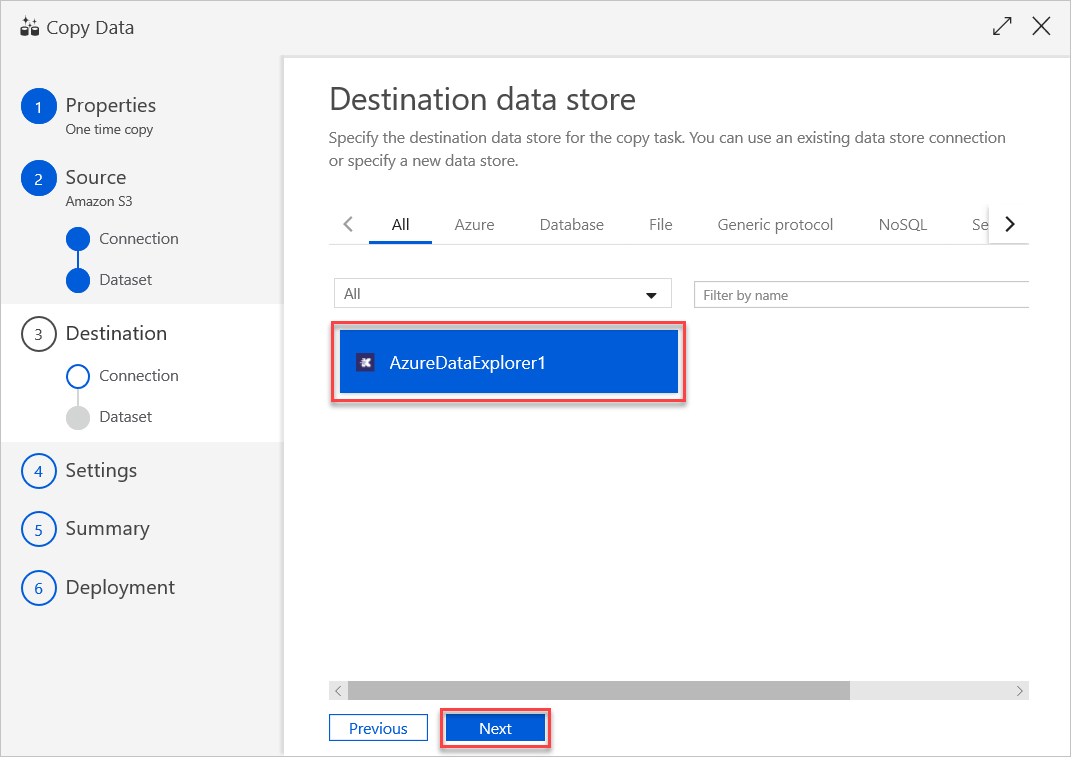The width and height of the screenshot is (1071, 757).
Task: Open the NoSQL category tab
Action: click(x=902, y=224)
